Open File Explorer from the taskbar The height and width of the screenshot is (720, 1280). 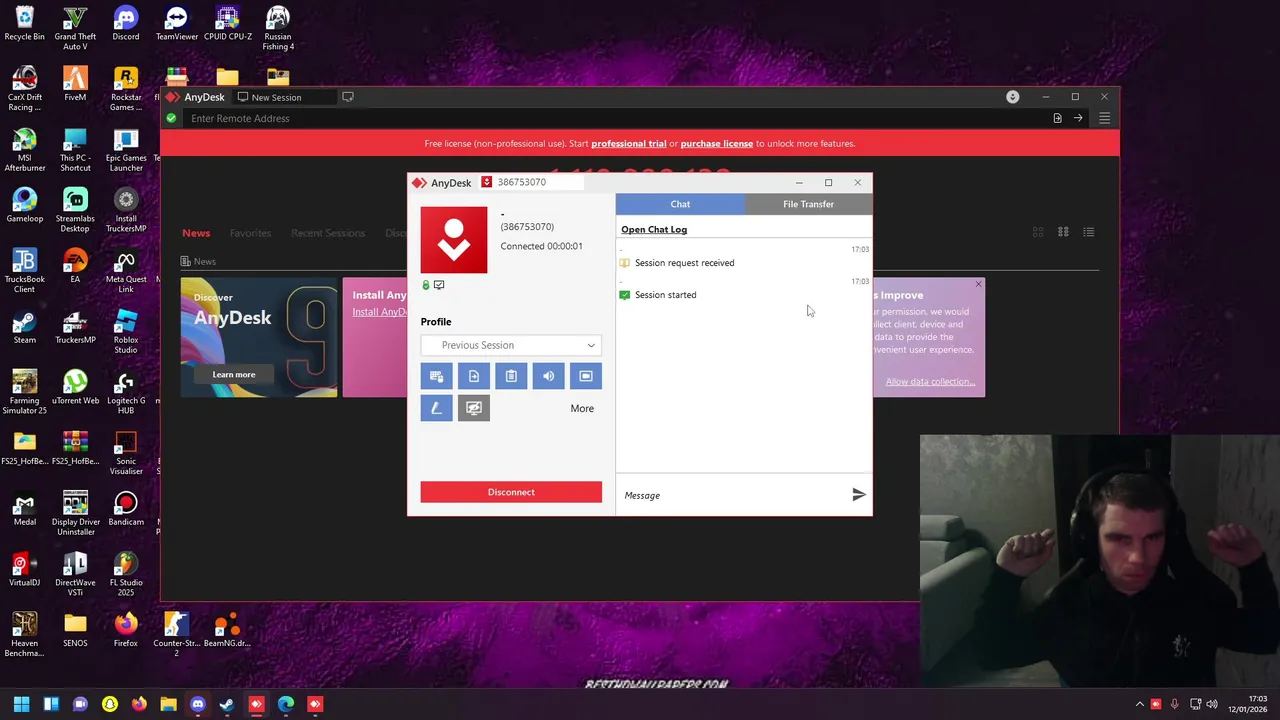coord(168,704)
